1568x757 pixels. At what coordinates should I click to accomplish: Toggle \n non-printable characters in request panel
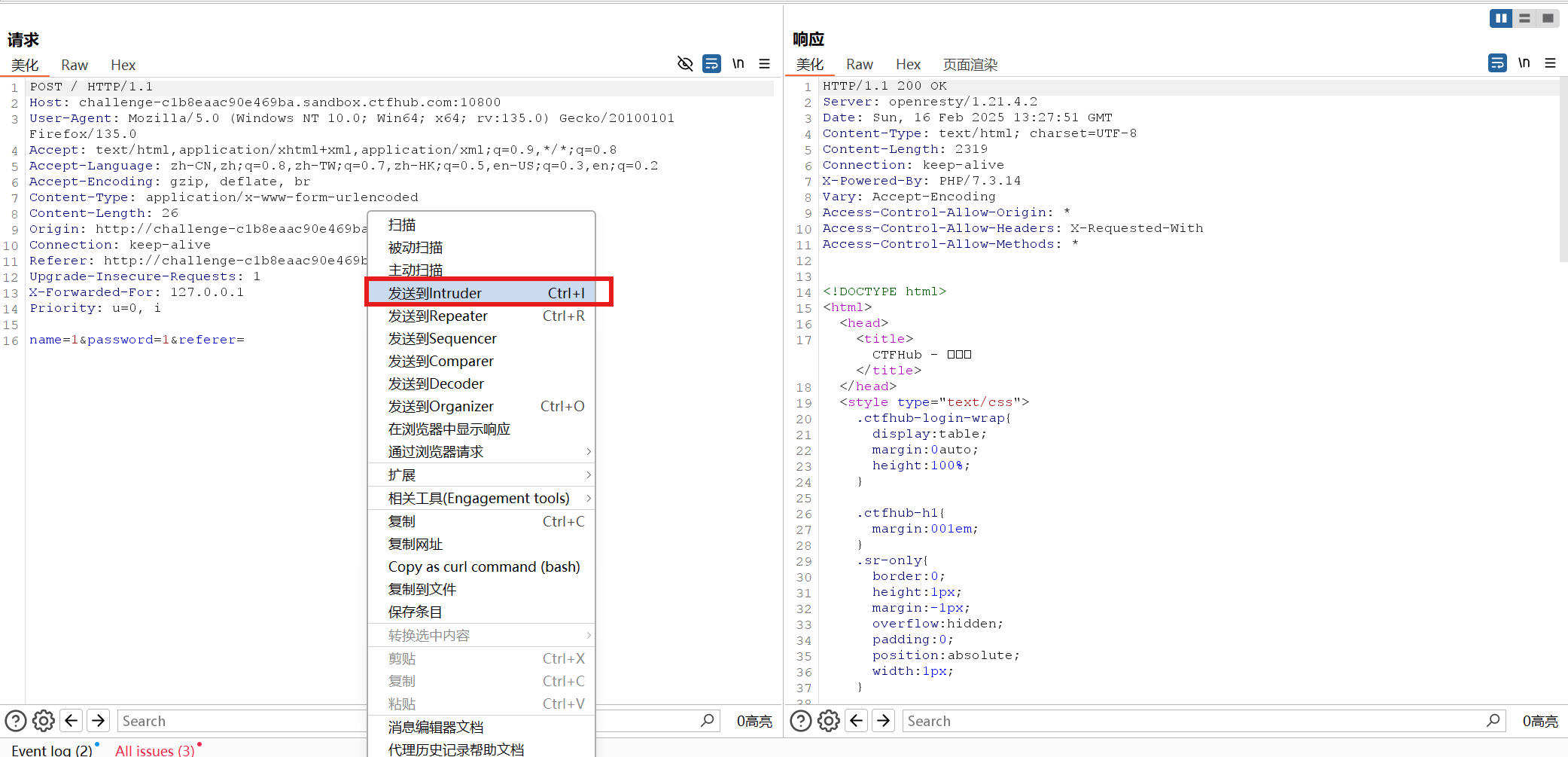click(x=738, y=64)
